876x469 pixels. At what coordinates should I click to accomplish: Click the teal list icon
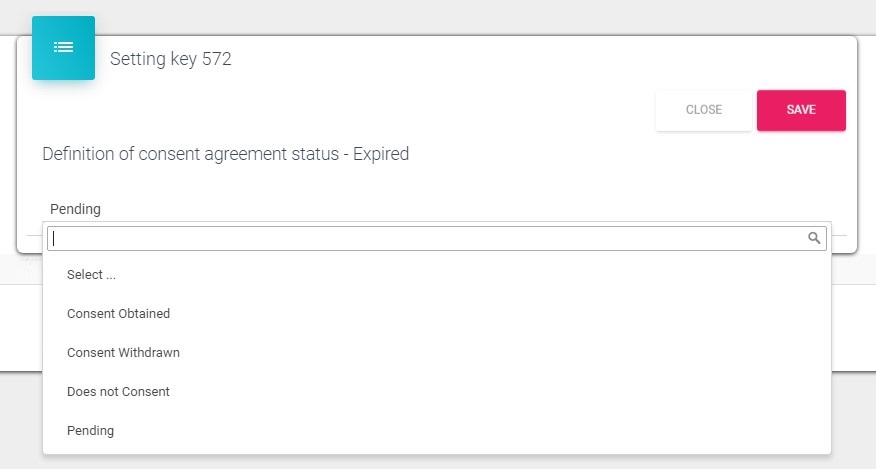click(x=63, y=47)
